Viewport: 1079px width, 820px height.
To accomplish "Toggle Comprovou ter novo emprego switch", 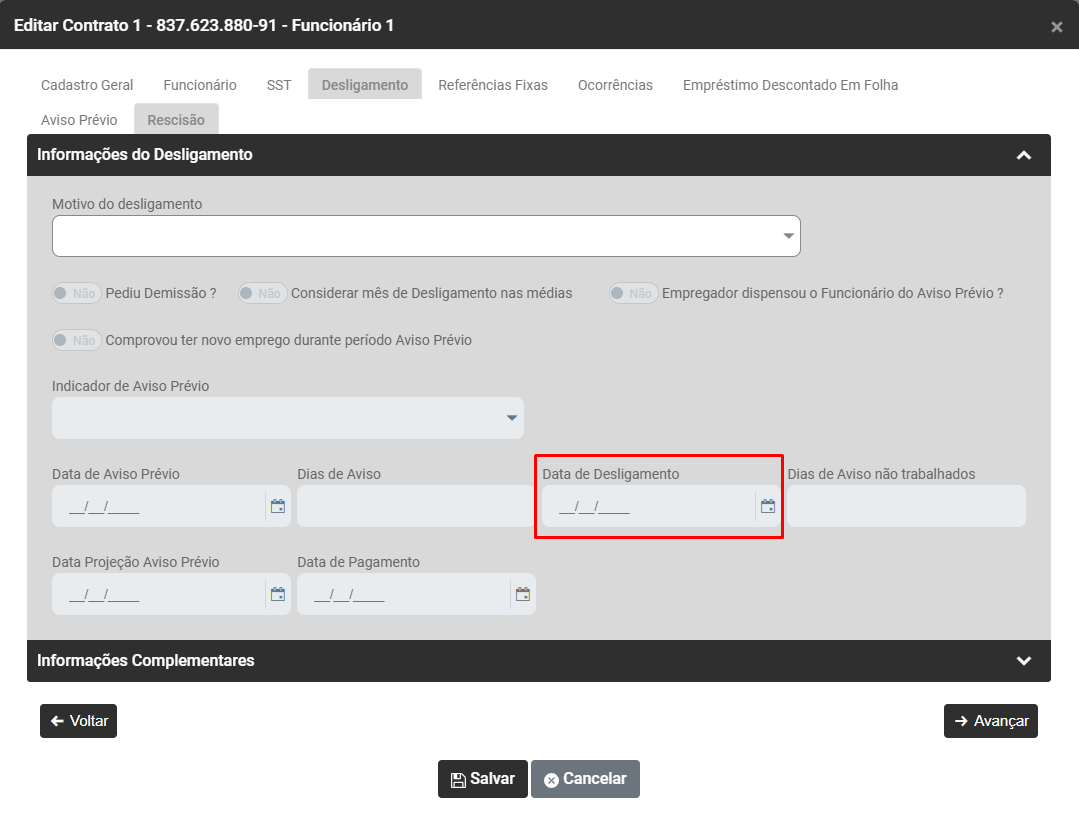I will point(76,341).
